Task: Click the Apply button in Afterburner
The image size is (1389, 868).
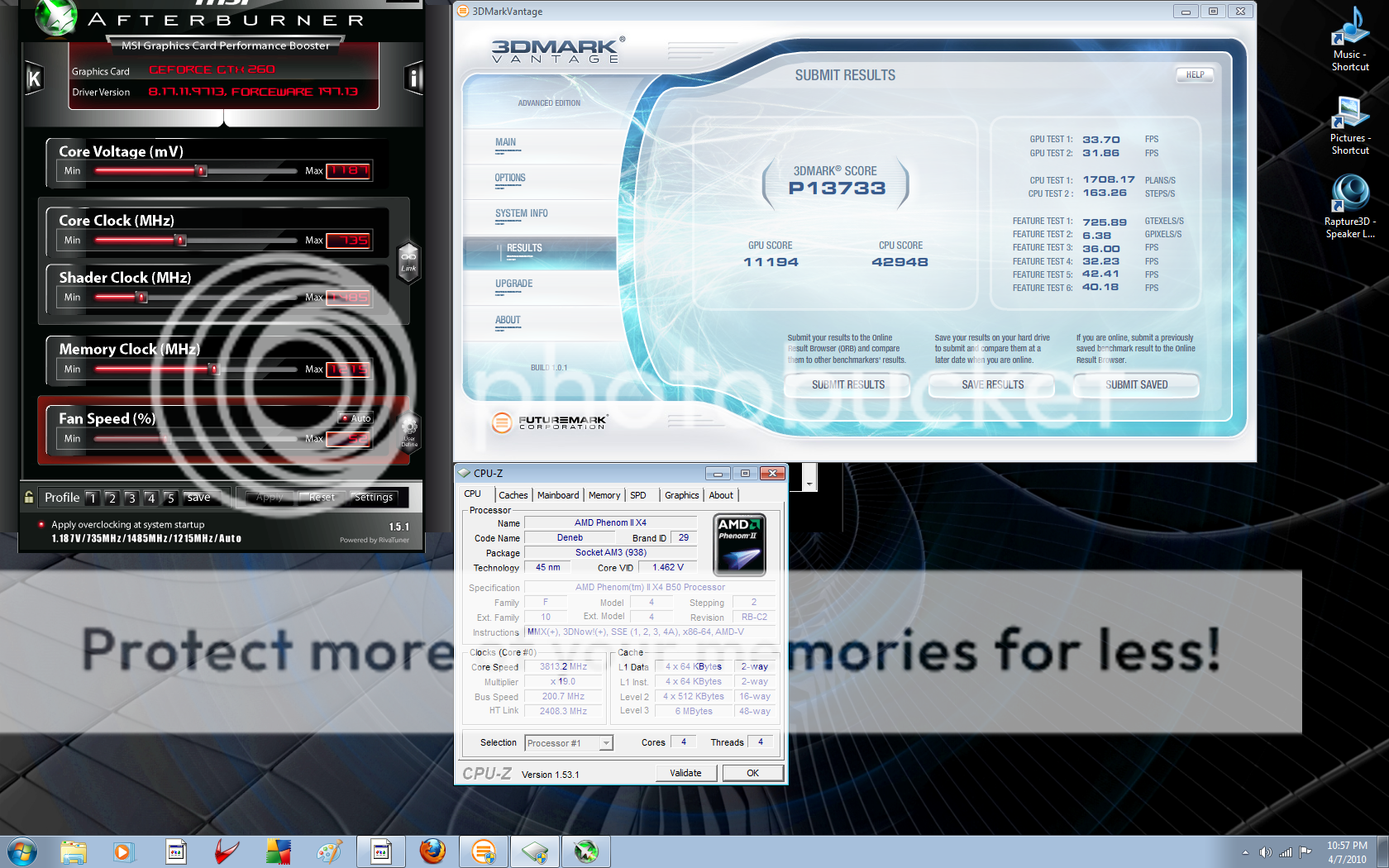Action: click(x=270, y=498)
